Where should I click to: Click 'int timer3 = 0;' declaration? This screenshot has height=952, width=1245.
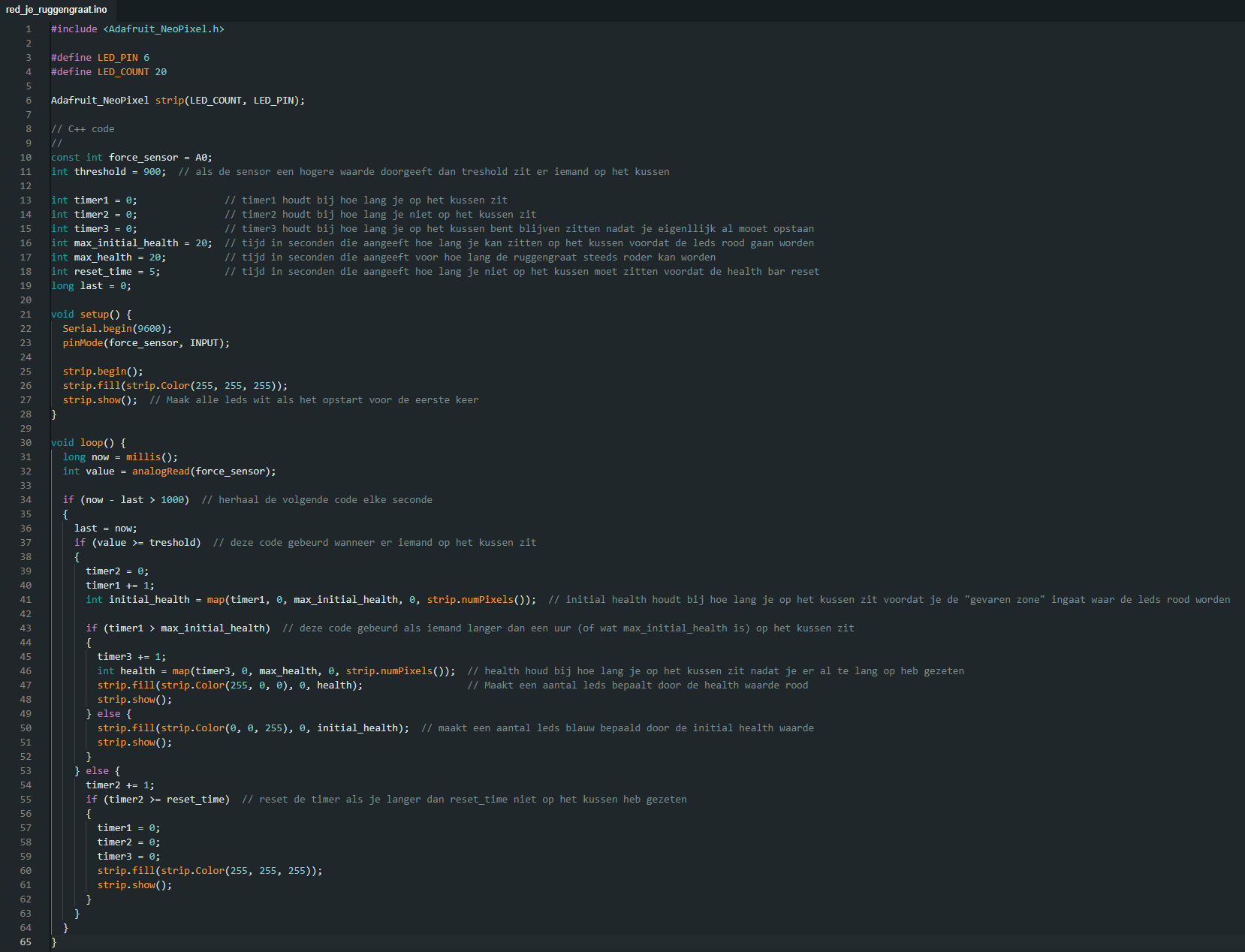94,229
